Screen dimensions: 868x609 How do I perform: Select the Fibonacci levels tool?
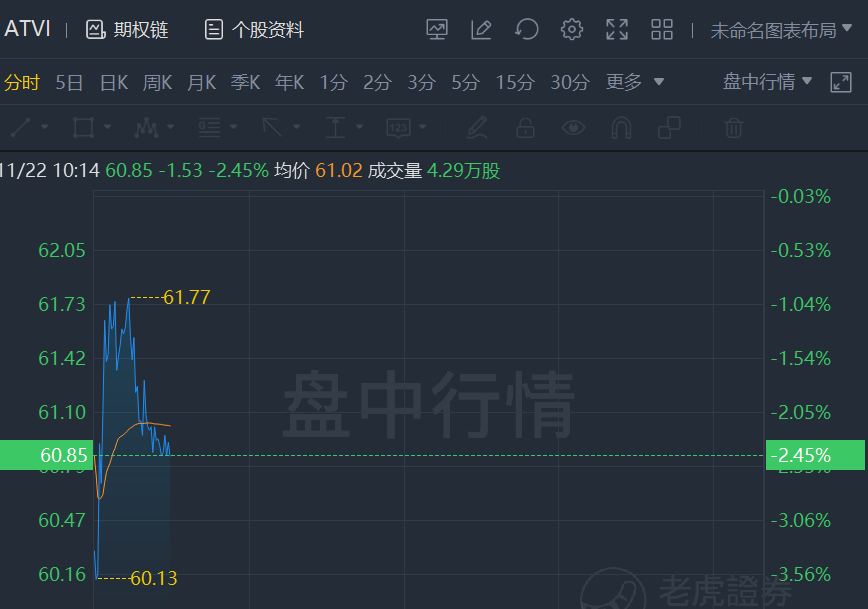pos(210,127)
